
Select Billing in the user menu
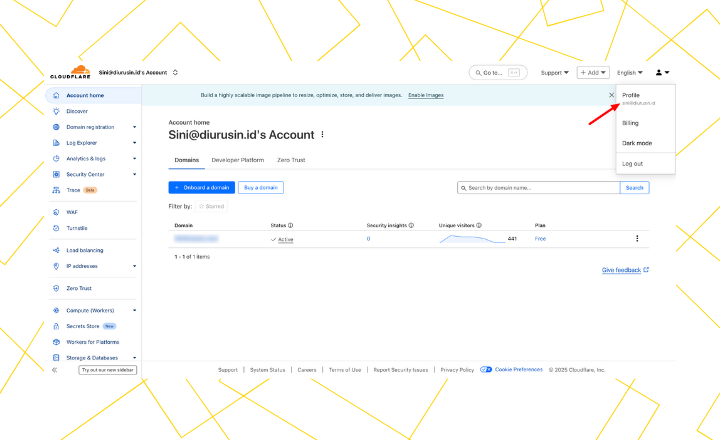pyautogui.click(x=630, y=123)
